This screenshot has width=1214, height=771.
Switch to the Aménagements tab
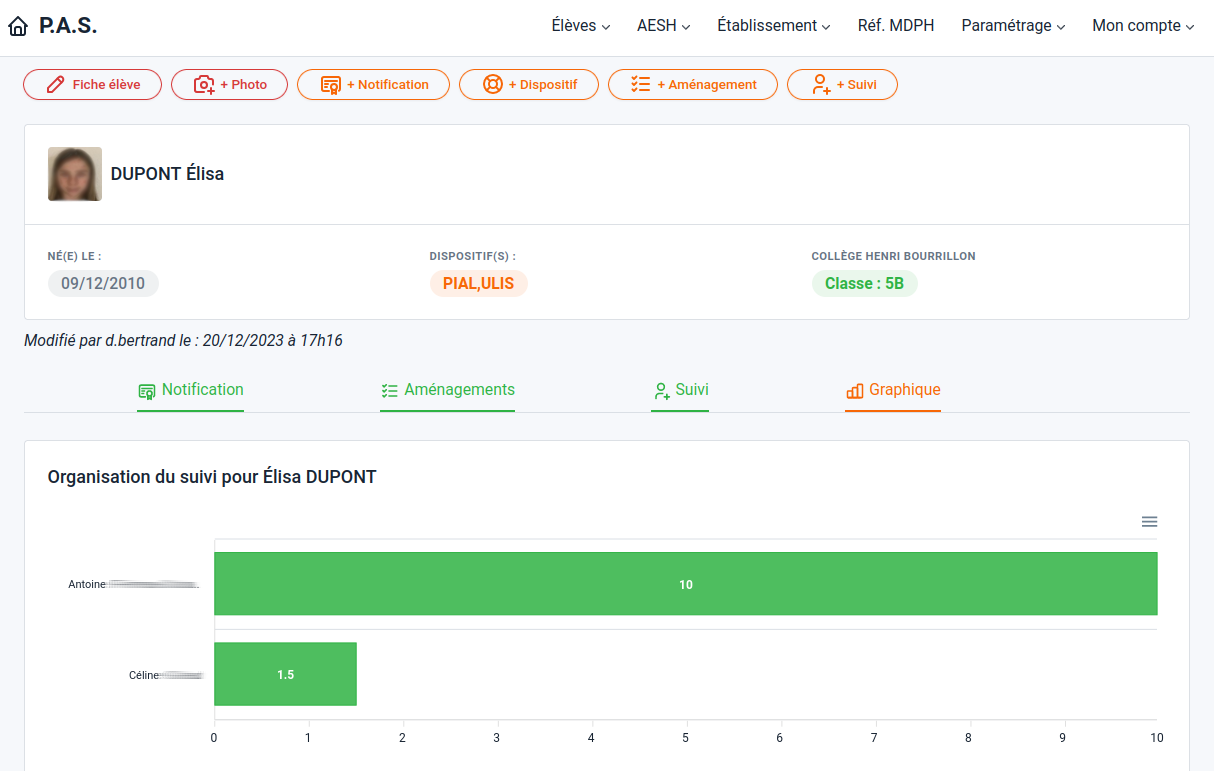[447, 390]
